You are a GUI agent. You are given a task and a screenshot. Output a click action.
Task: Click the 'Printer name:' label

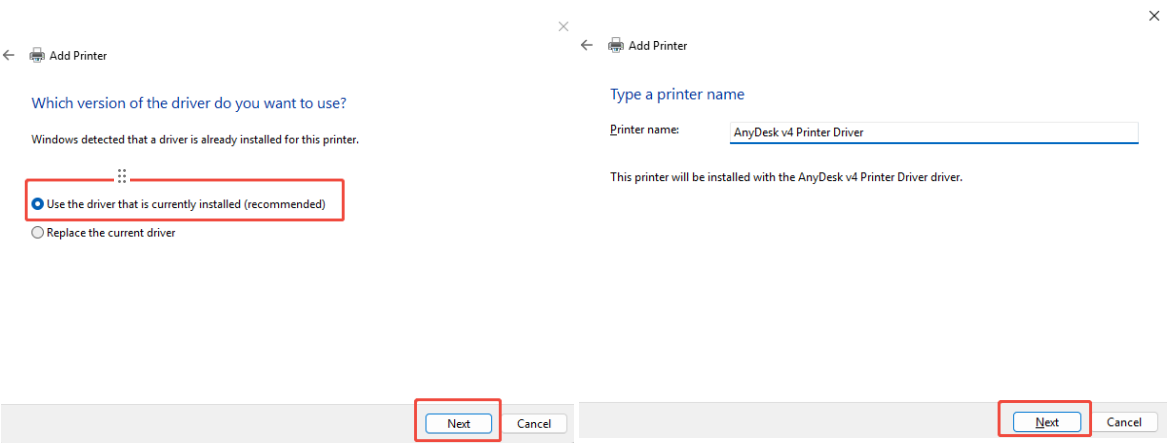coord(644,130)
